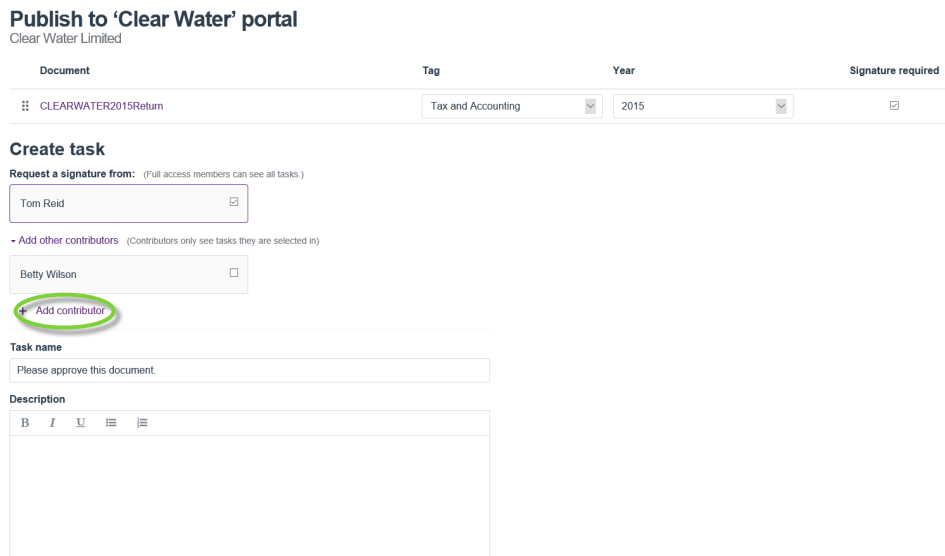Click the drag handle beside CLEARWATER2015Return
Viewport: 945px width, 556px height.
click(x=24, y=107)
